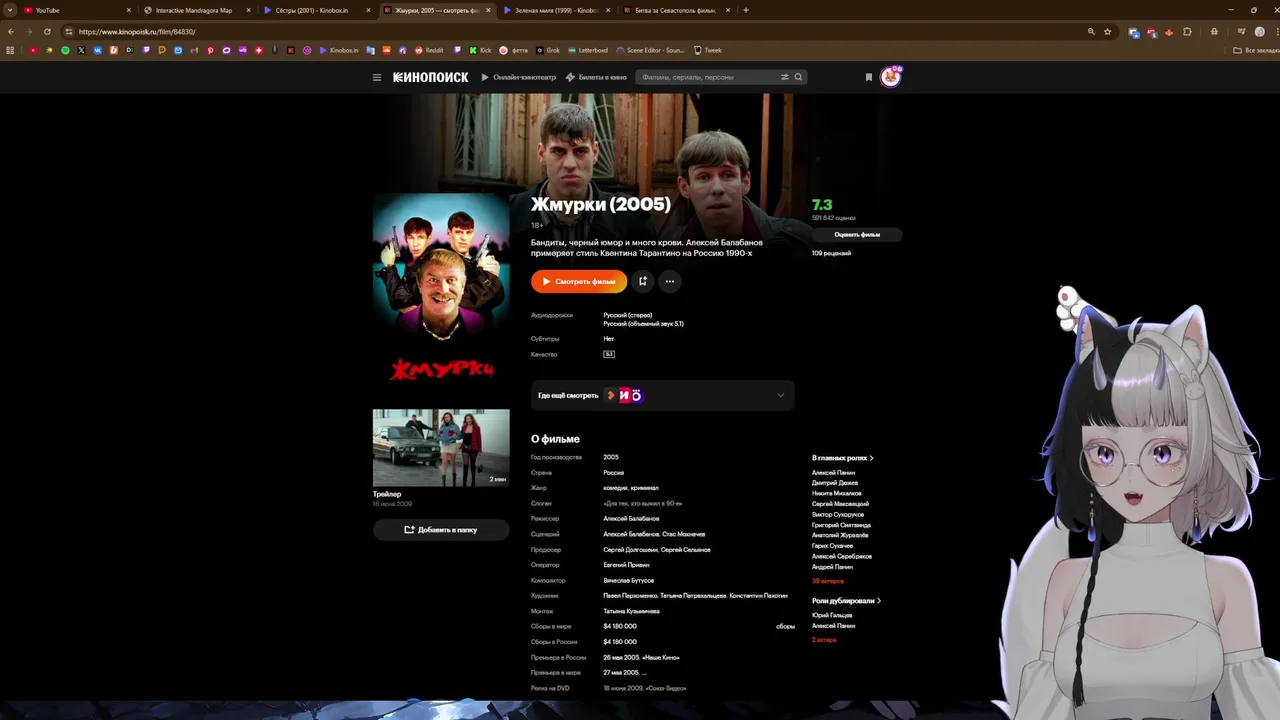Screen dimensions: 1280x720
Task: Open actor Никита Михалков link
Action: pyautogui.click(x=836, y=493)
